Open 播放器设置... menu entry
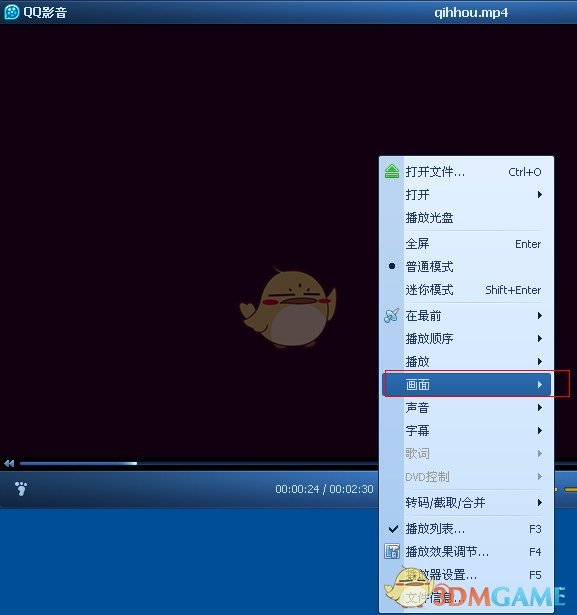 coord(467,575)
